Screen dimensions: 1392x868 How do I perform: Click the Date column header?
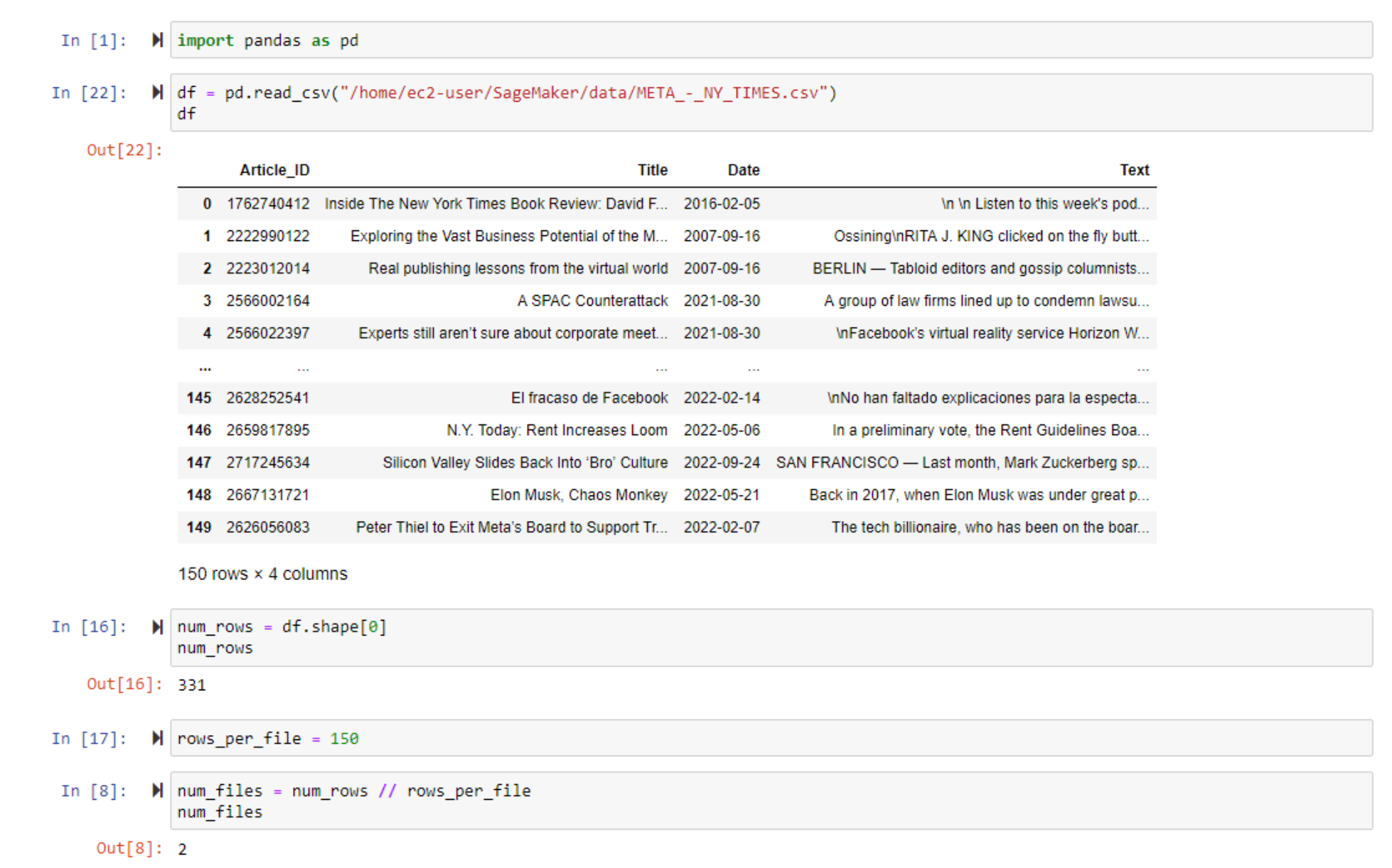pyautogui.click(x=743, y=170)
